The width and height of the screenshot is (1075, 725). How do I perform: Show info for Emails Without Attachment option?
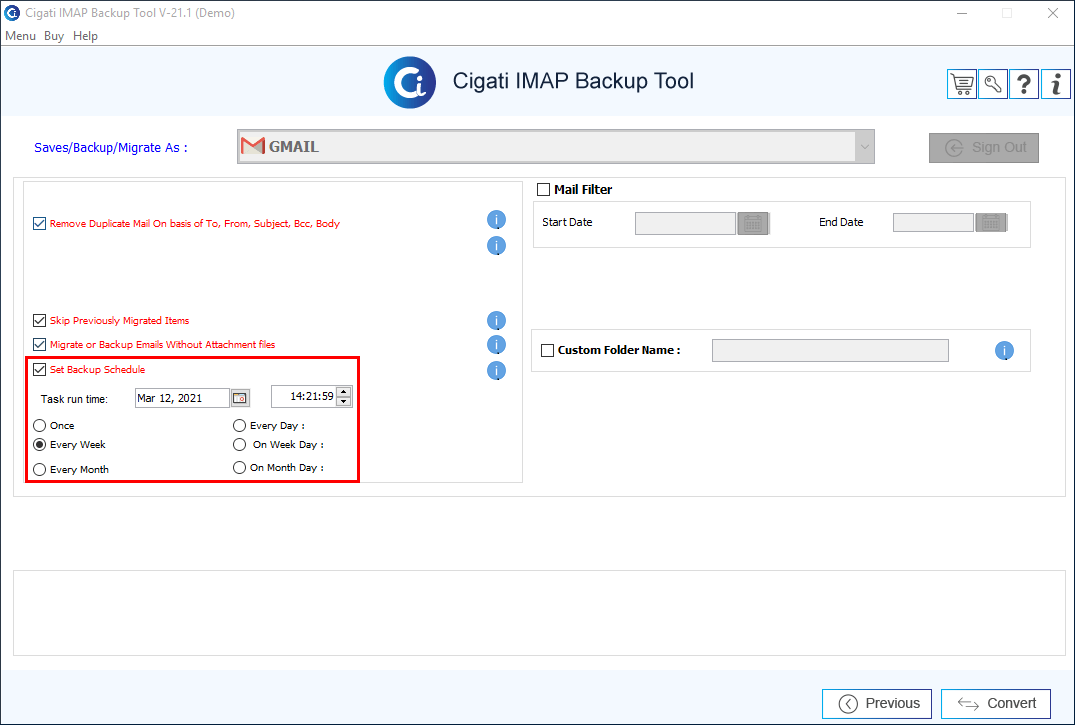tap(496, 344)
